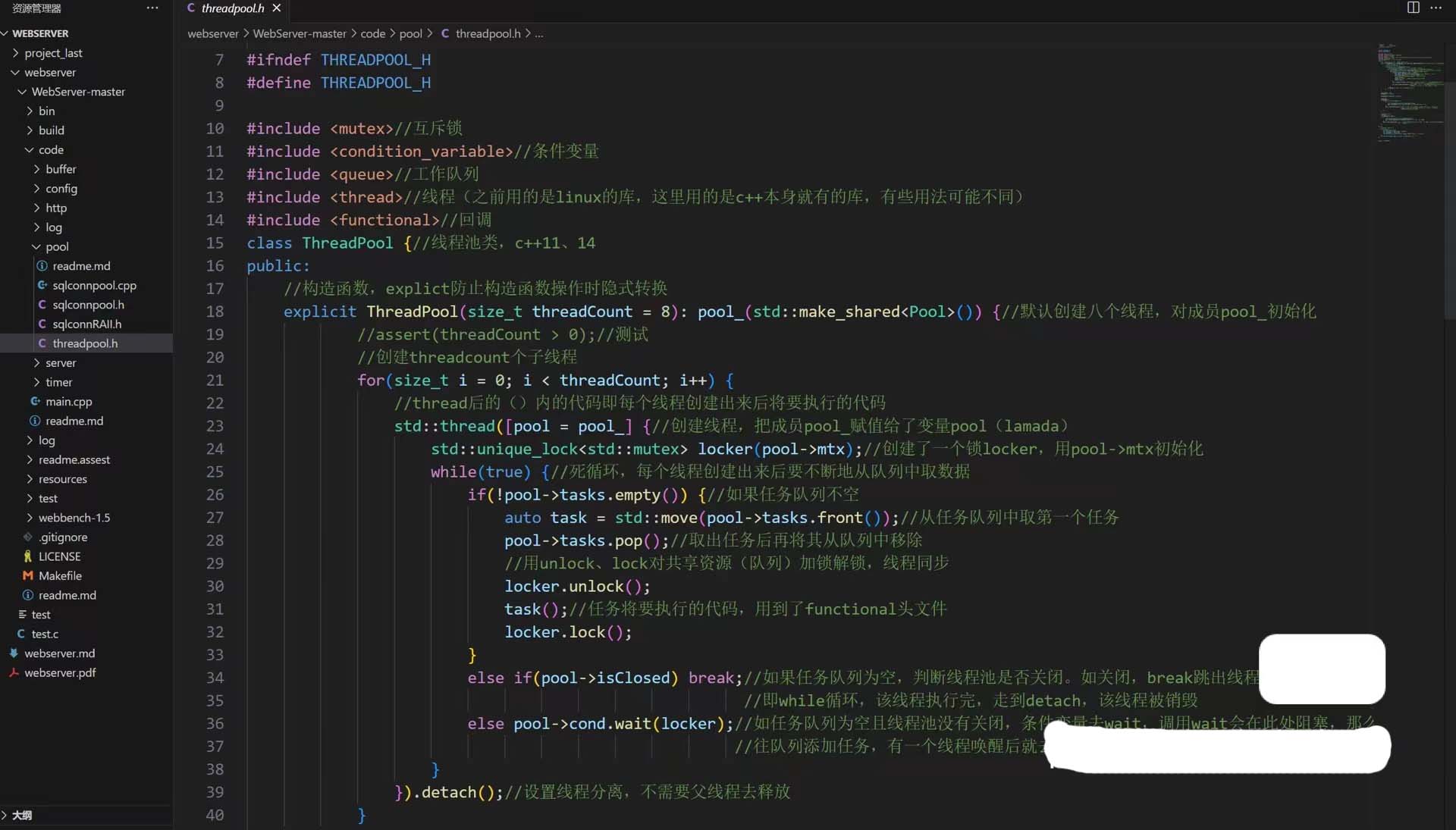
Task: Expand the log folder inside code
Action: pyautogui.click(x=86, y=227)
